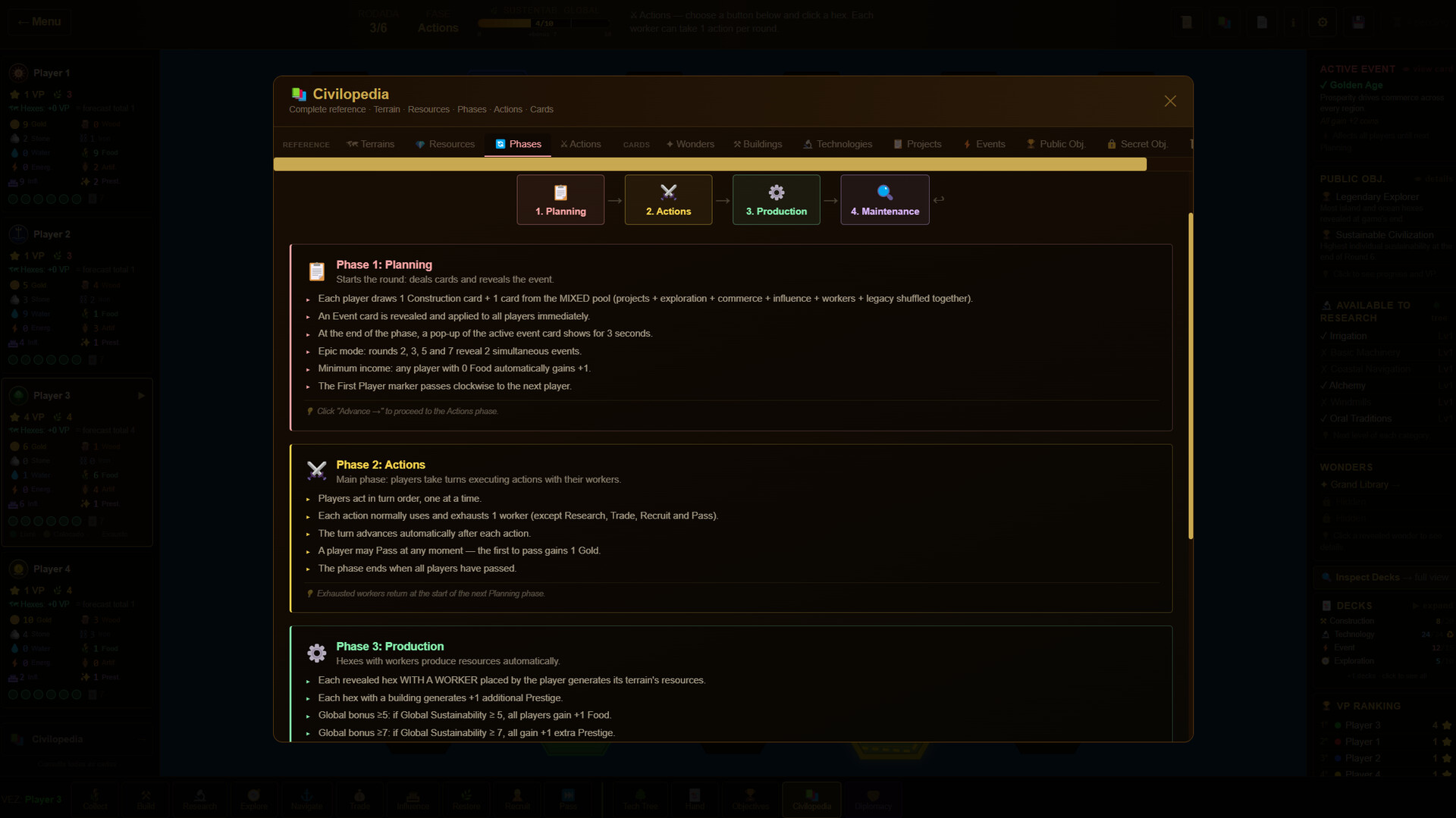Click the Phase 3: Production gear icon

(316, 653)
